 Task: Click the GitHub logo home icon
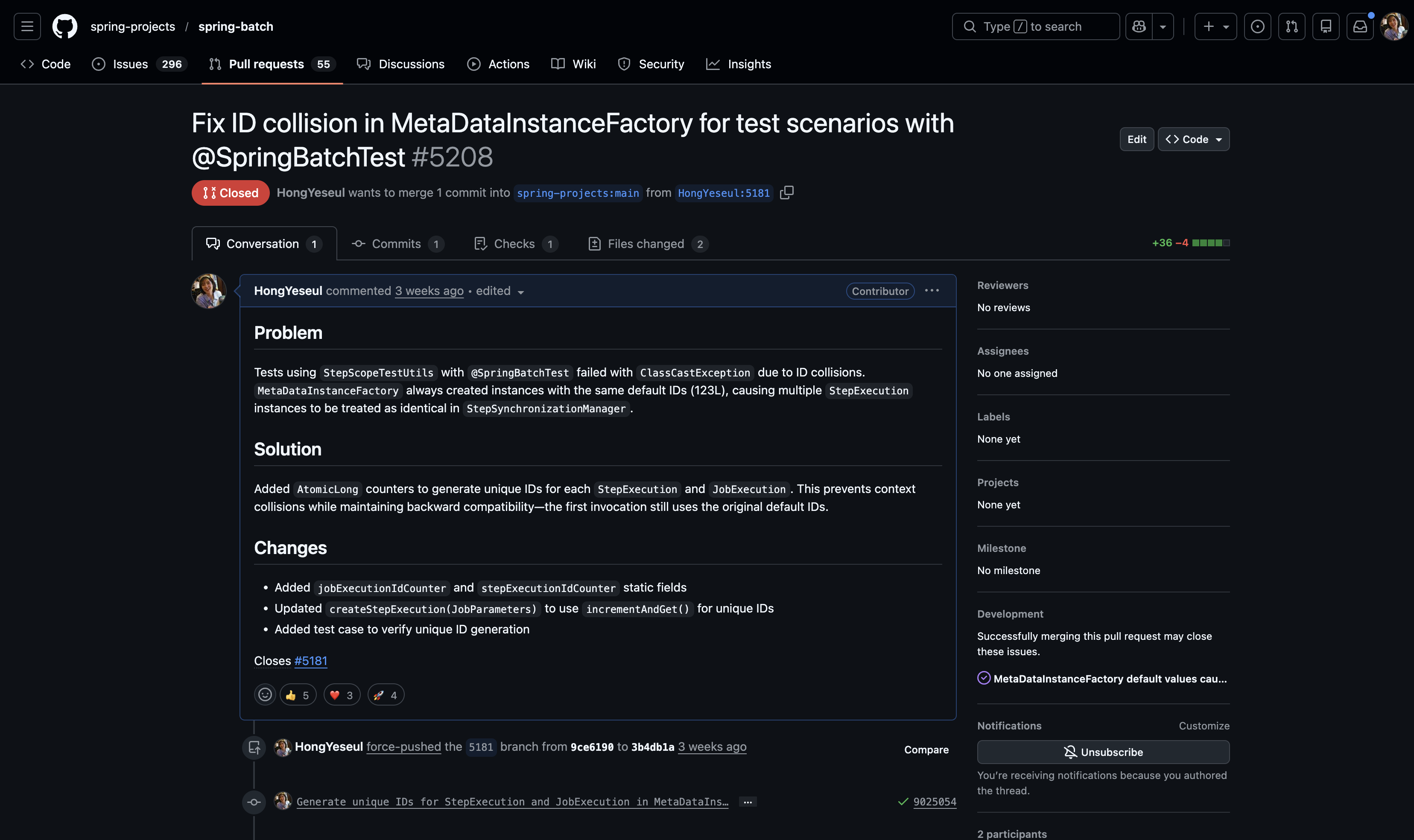point(64,26)
